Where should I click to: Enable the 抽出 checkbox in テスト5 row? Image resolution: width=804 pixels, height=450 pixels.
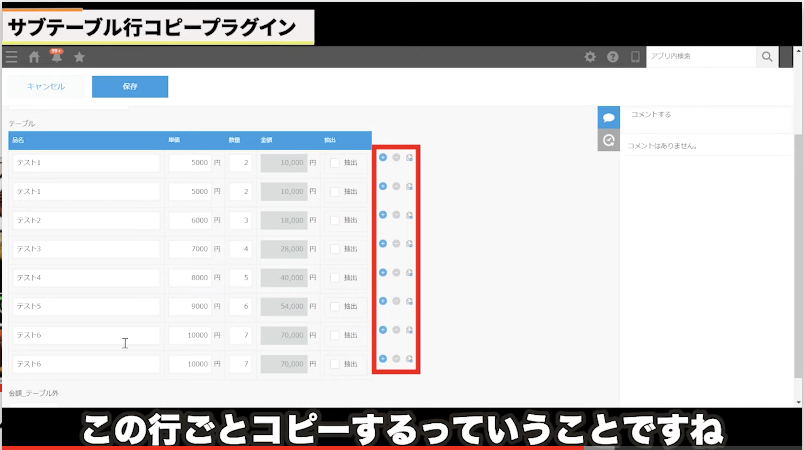[x=335, y=307]
